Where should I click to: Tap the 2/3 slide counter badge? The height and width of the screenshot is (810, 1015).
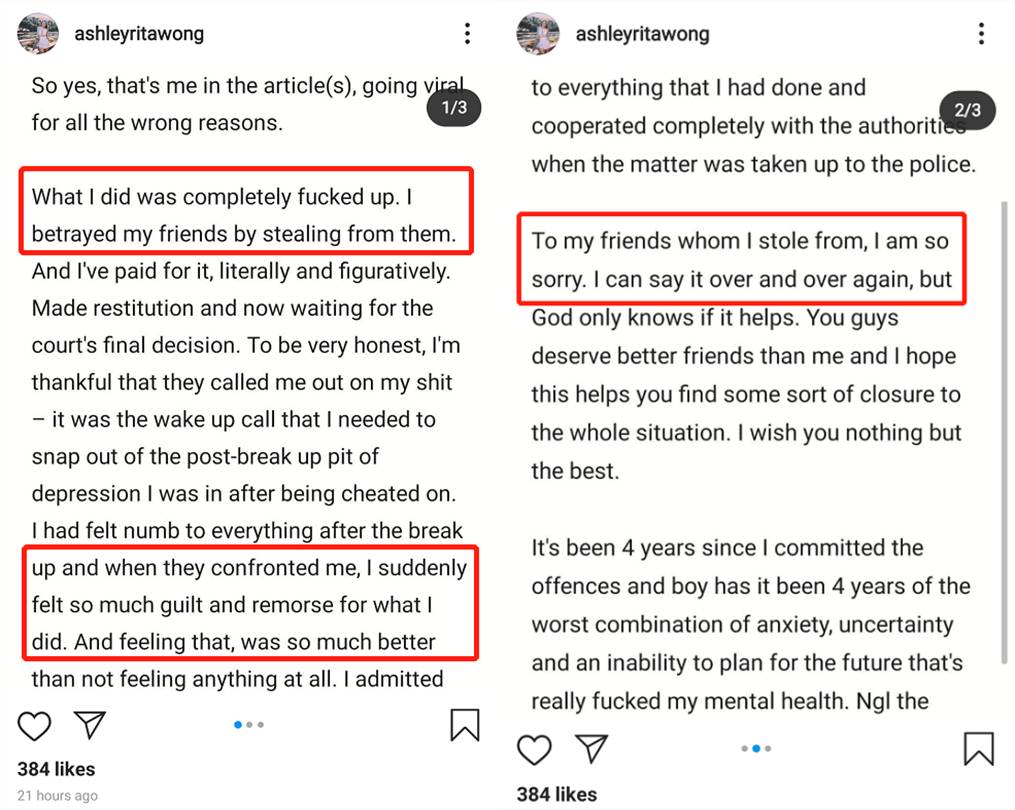tap(968, 111)
